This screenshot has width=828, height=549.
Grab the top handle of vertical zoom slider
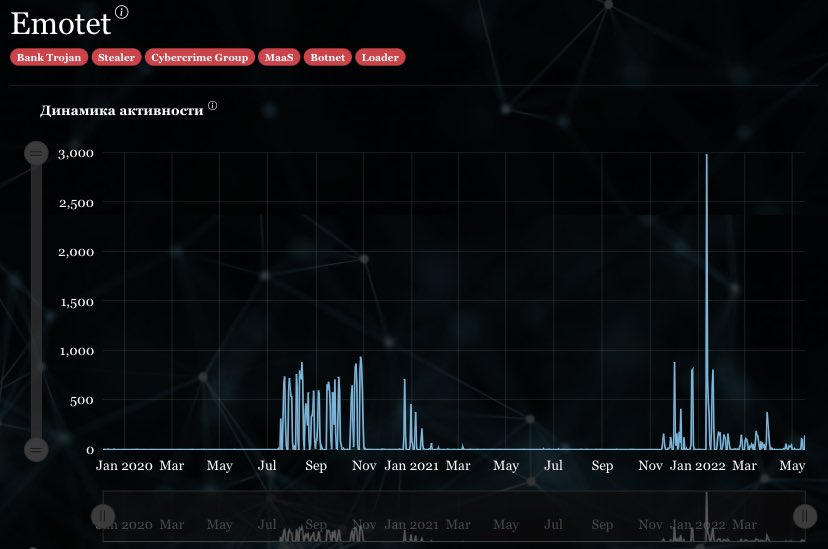coord(36,153)
